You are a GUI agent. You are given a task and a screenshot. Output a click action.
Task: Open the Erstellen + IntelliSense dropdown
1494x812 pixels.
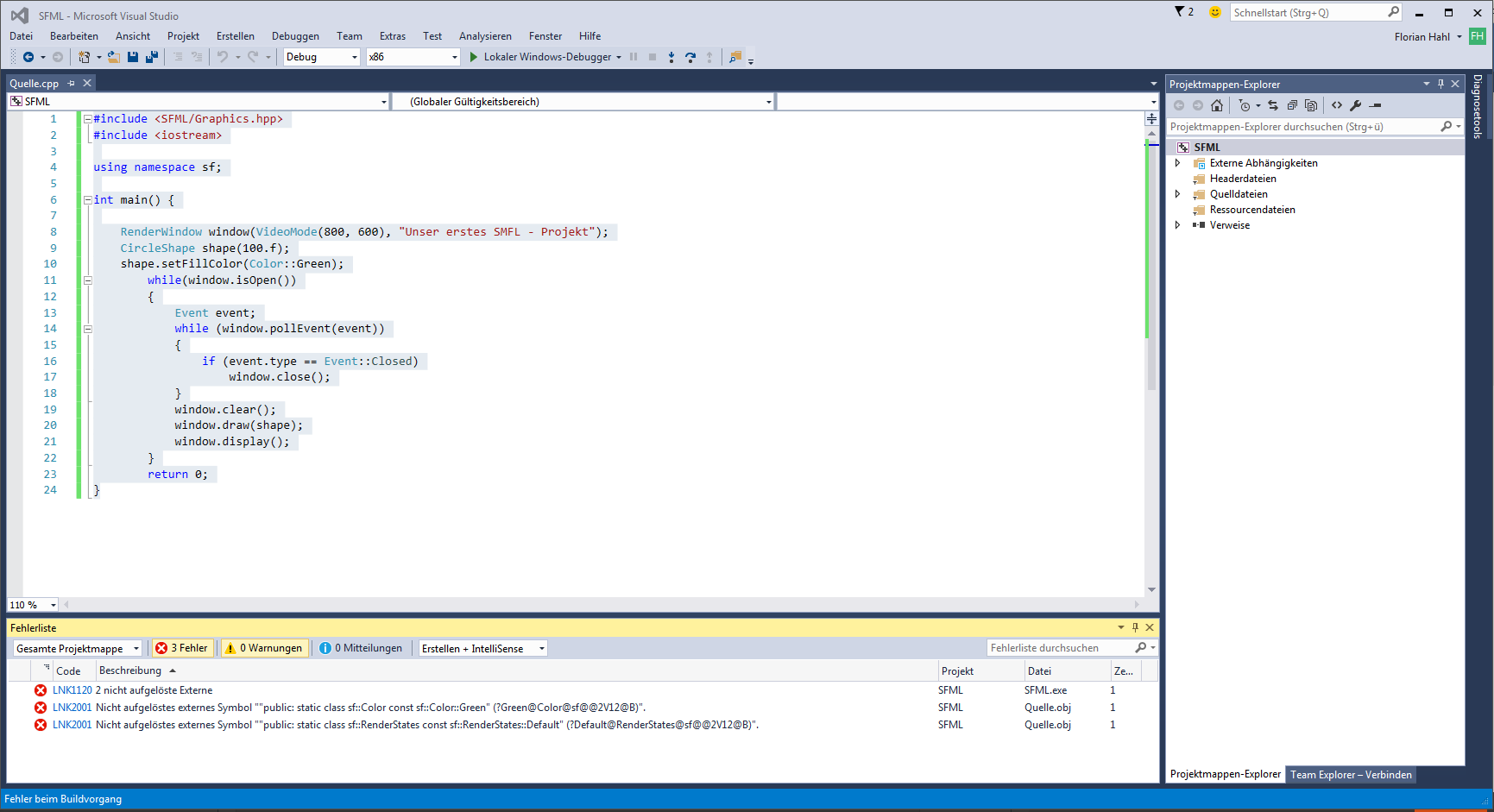(x=542, y=649)
